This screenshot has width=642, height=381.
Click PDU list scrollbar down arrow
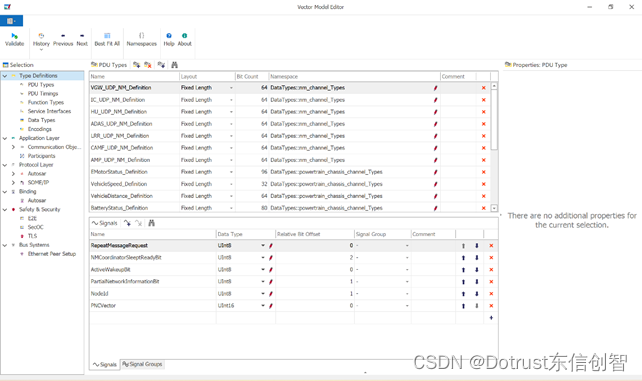(494, 208)
